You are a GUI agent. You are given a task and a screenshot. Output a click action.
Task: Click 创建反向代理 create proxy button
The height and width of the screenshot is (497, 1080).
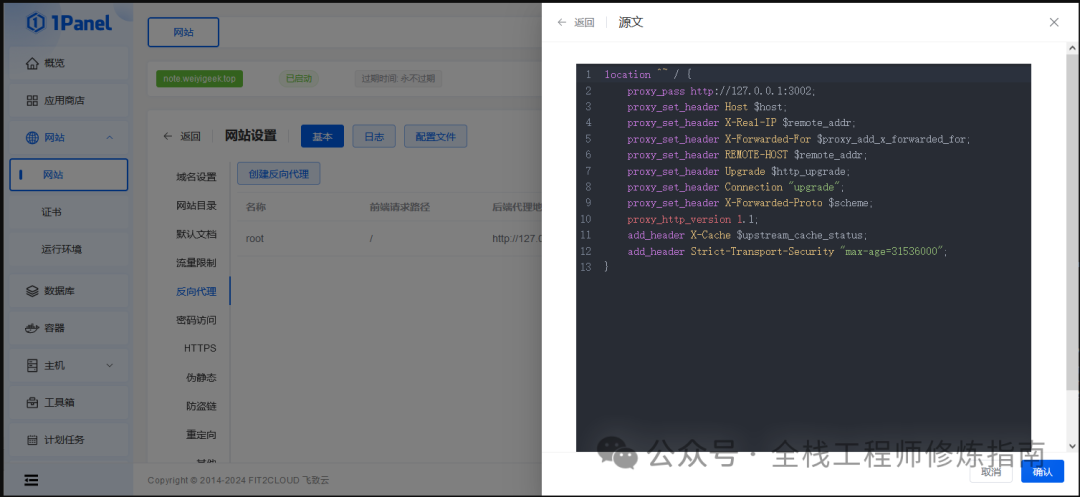point(278,174)
